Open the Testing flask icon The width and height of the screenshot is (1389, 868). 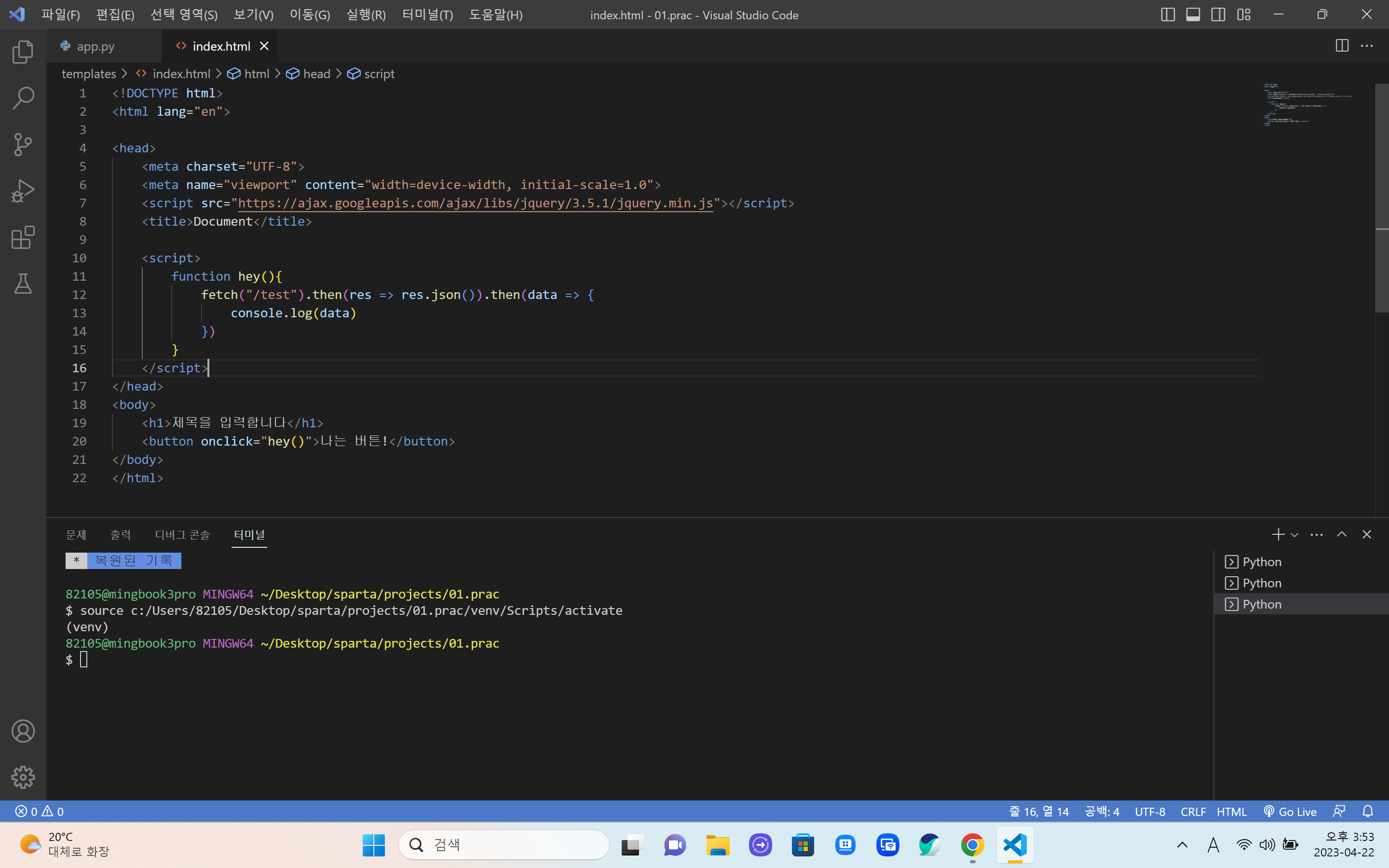point(23,284)
